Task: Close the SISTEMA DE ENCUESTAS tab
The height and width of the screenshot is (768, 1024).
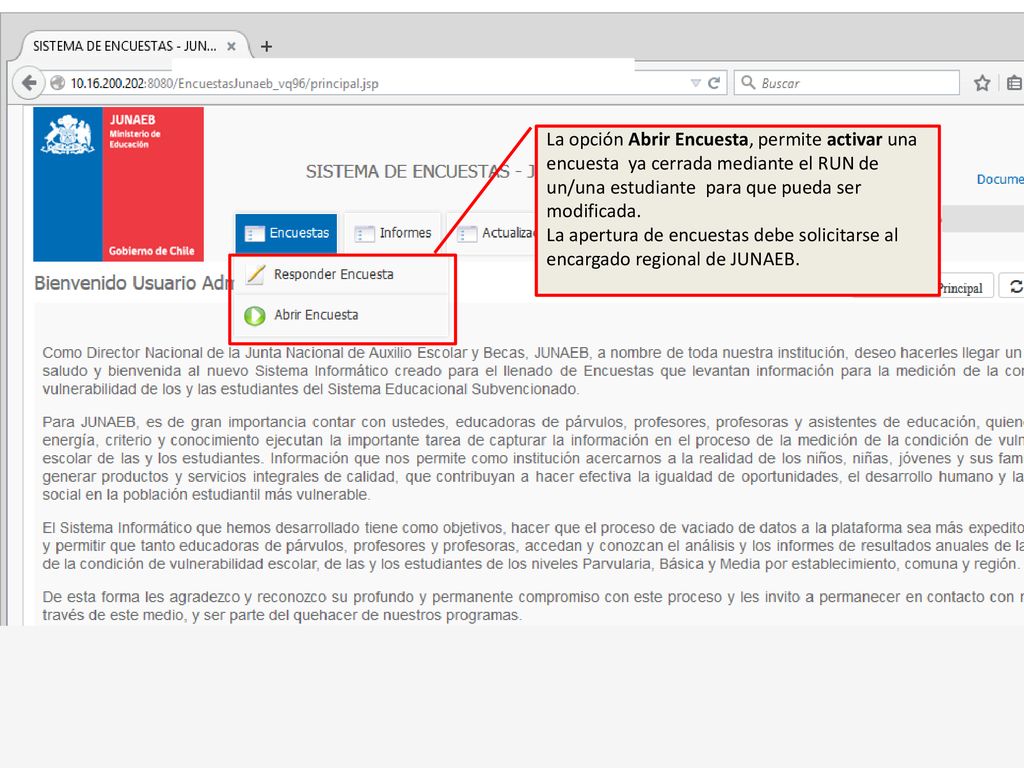Action: 231,46
